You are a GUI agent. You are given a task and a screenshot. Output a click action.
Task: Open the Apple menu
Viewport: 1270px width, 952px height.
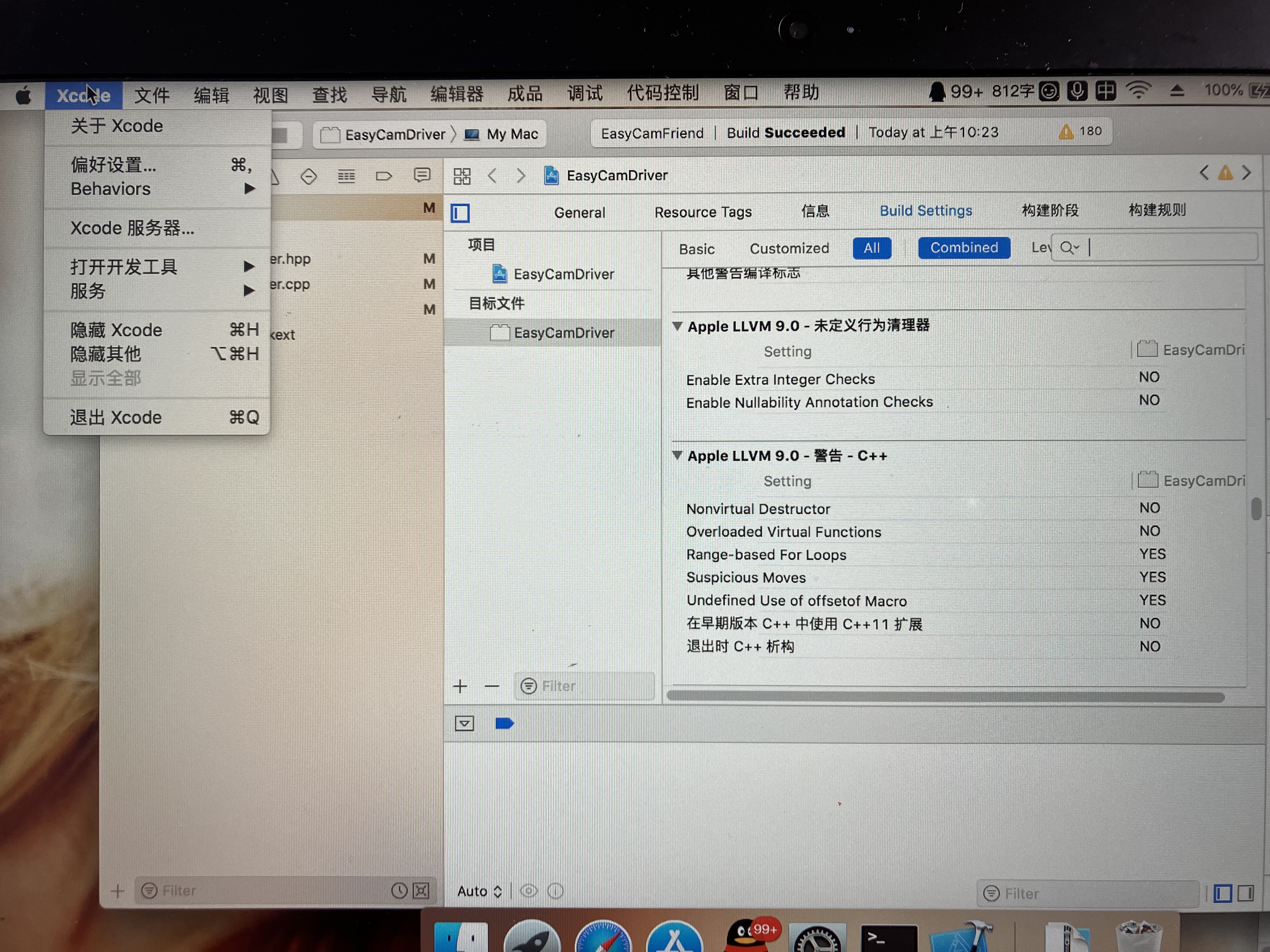click(23, 95)
